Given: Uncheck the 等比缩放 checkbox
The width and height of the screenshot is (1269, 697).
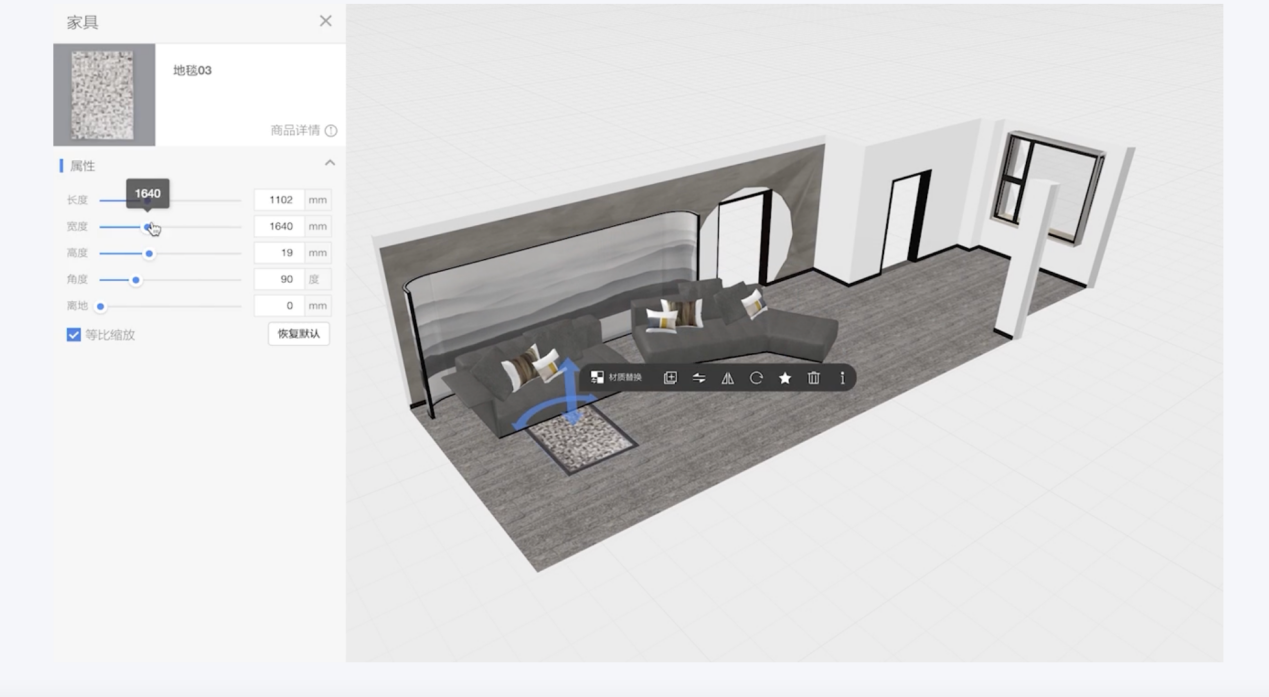Looking at the screenshot, I should [x=74, y=335].
